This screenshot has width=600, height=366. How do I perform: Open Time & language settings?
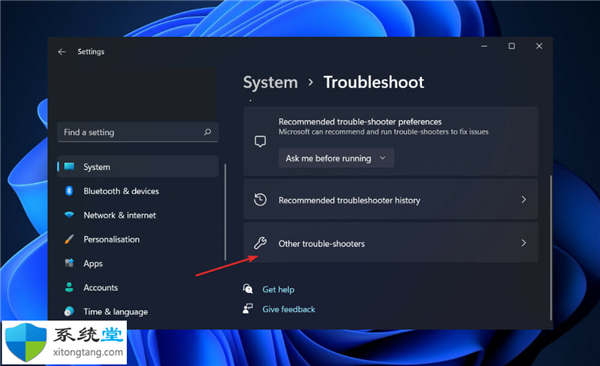click(x=116, y=312)
